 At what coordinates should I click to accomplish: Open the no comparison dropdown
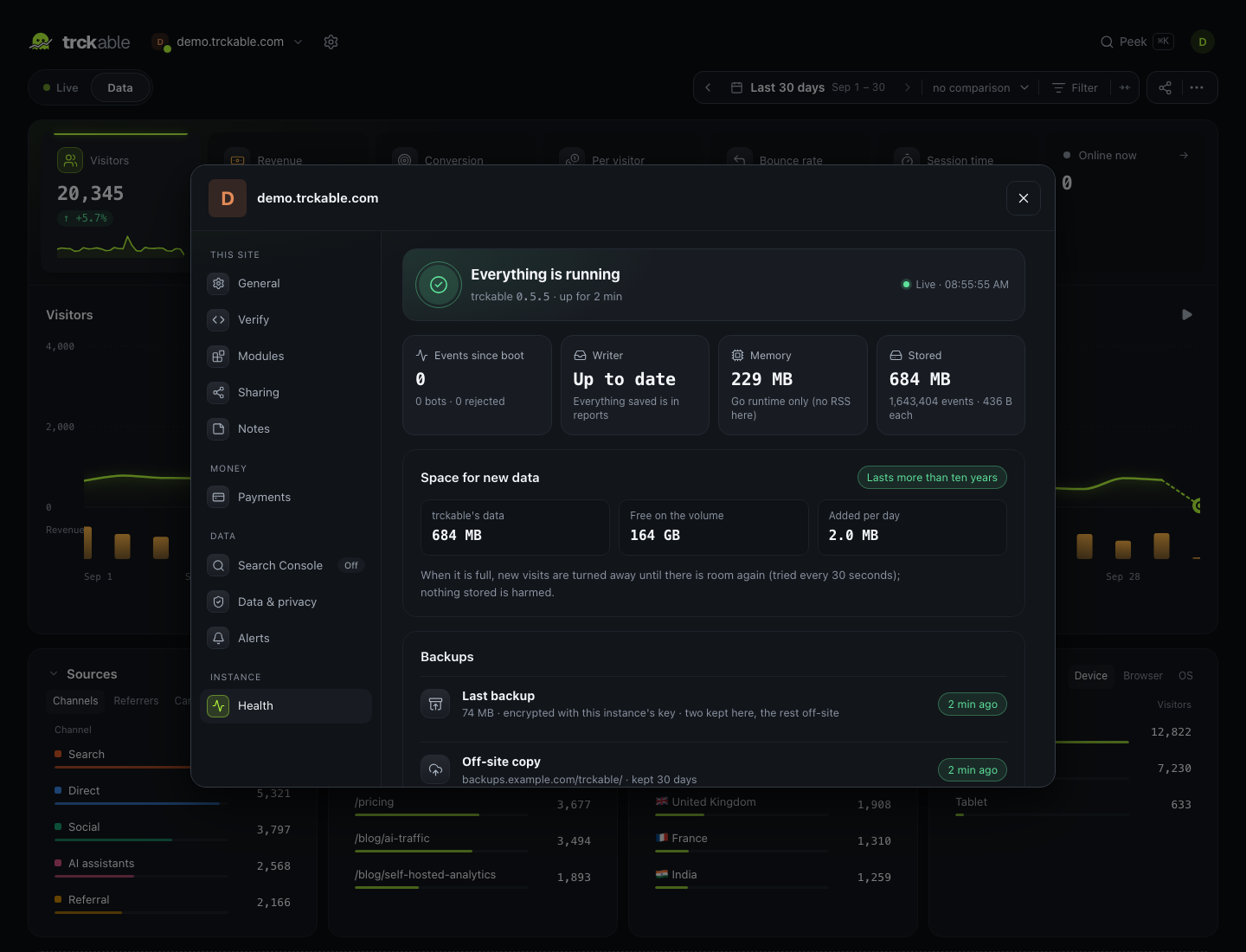pos(980,87)
